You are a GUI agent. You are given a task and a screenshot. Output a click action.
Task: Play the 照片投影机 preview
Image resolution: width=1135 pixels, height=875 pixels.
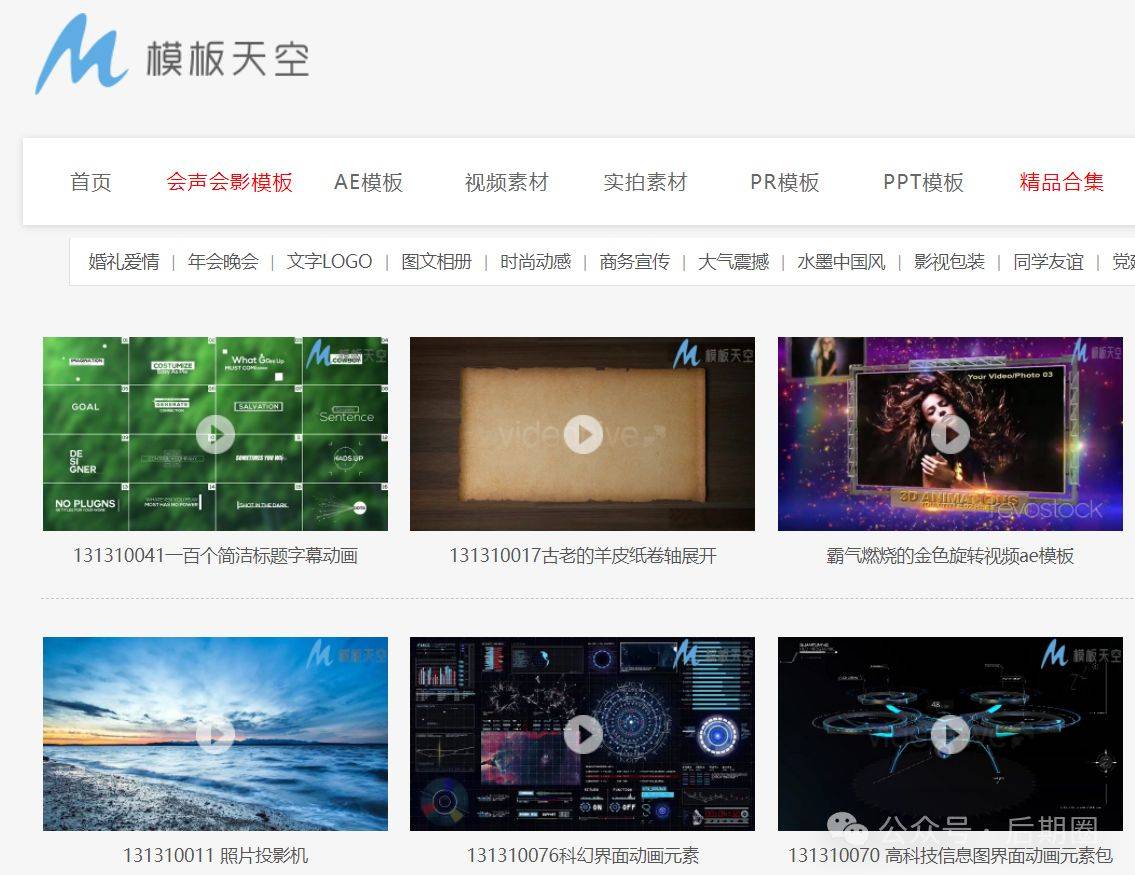click(215, 735)
